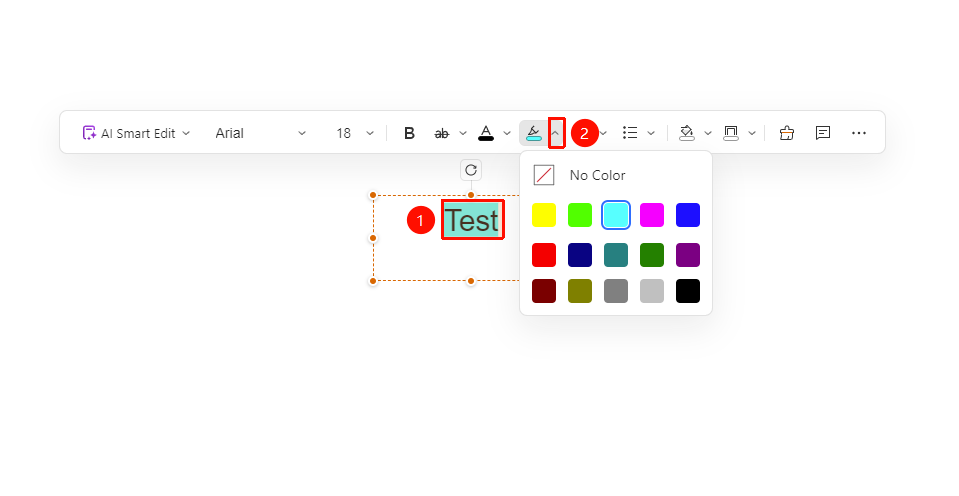
Task: Expand the font color dropdown arrow
Action: tap(507, 133)
